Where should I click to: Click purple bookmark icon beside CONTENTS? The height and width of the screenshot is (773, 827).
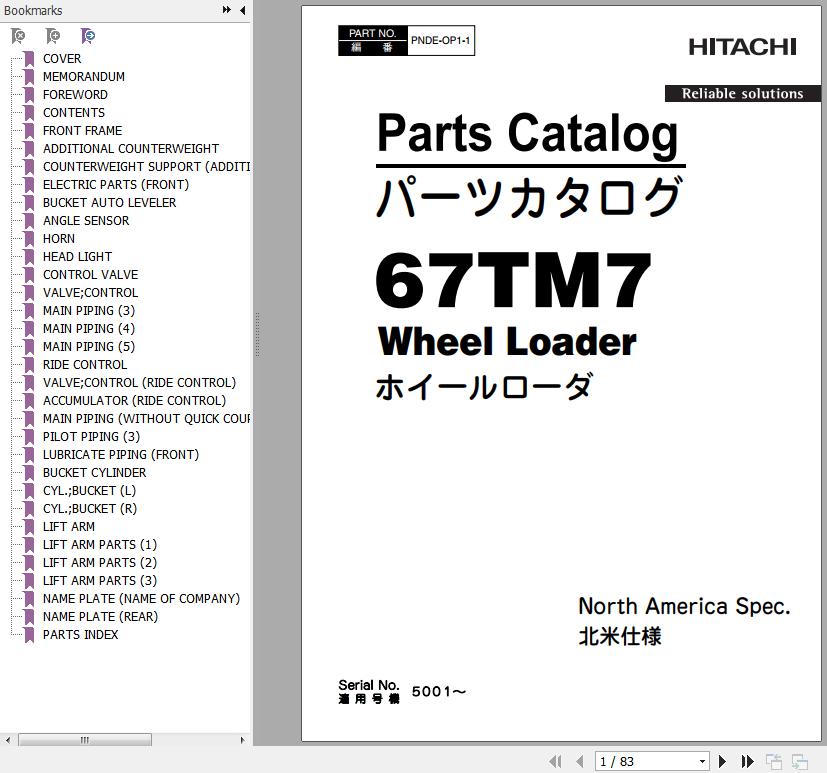point(30,113)
